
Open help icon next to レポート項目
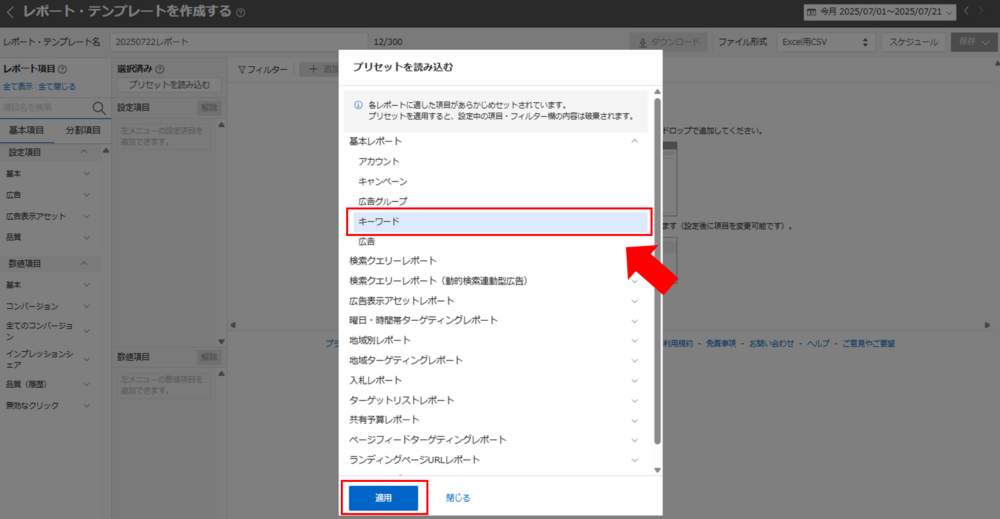(62, 69)
